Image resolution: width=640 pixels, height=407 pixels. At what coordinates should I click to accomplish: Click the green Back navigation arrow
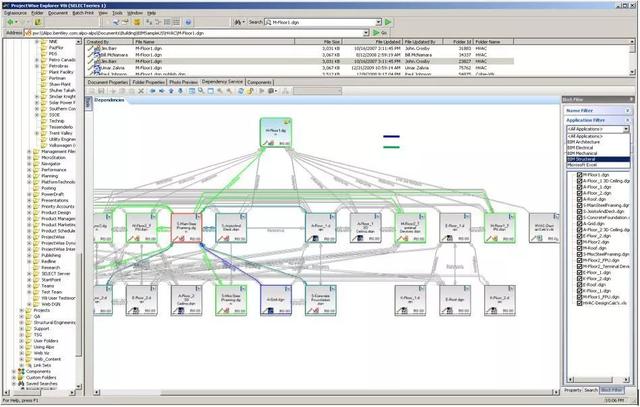point(11,22)
